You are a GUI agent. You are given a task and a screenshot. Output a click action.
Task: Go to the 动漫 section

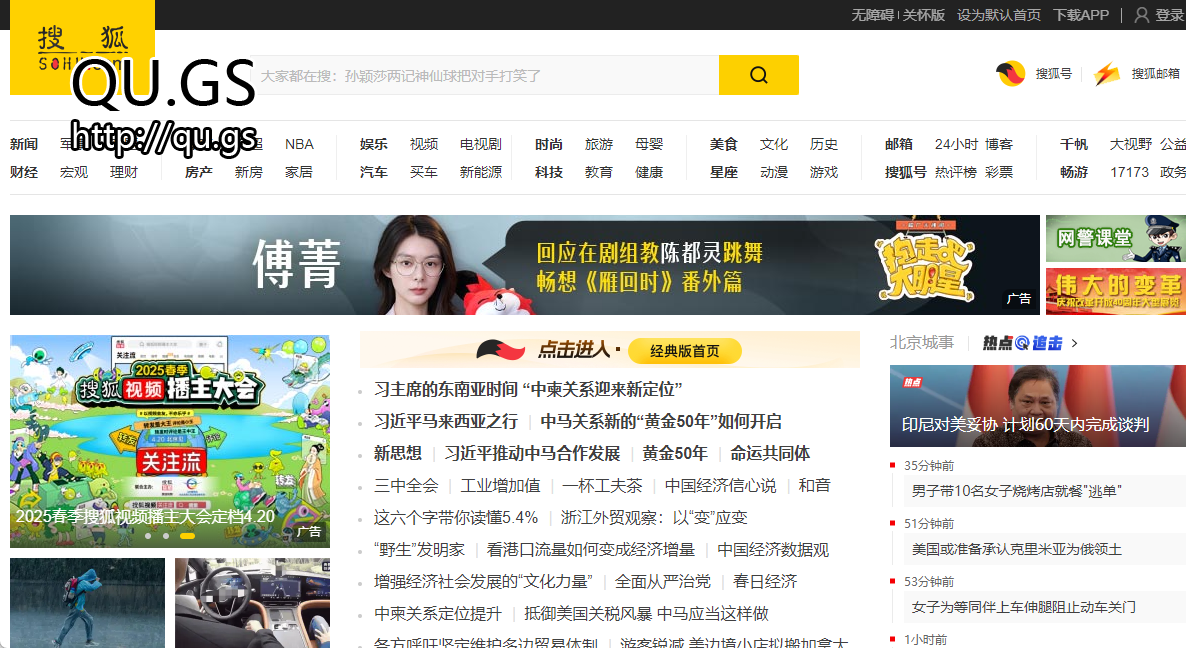click(774, 172)
